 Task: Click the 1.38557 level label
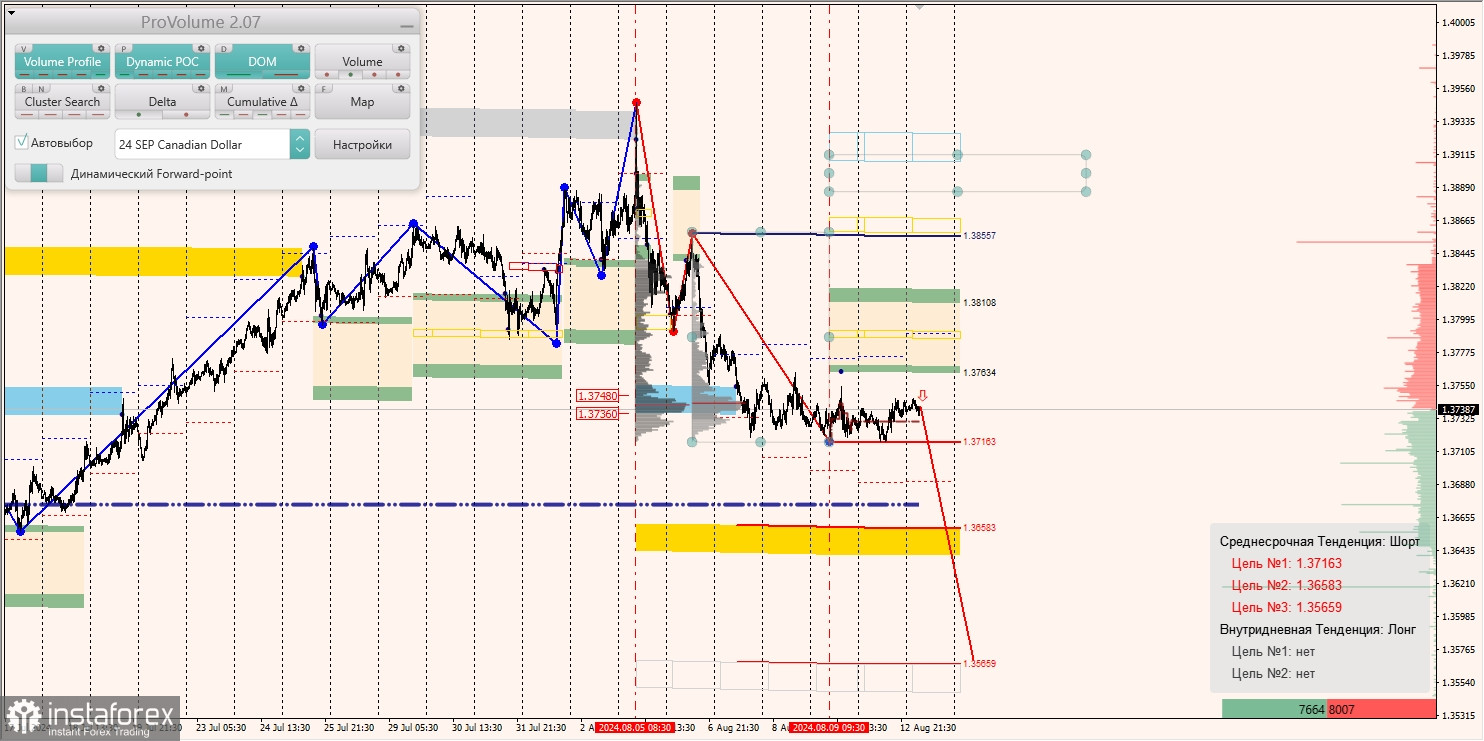(x=980, y=235)
